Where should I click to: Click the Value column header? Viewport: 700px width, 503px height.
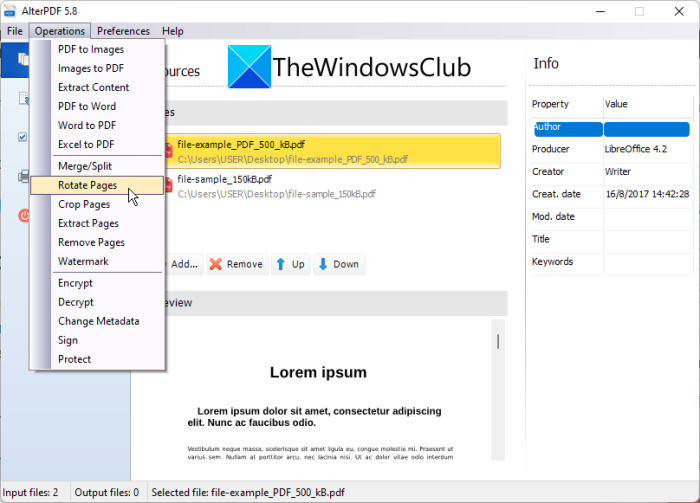(x=648, y=104)
